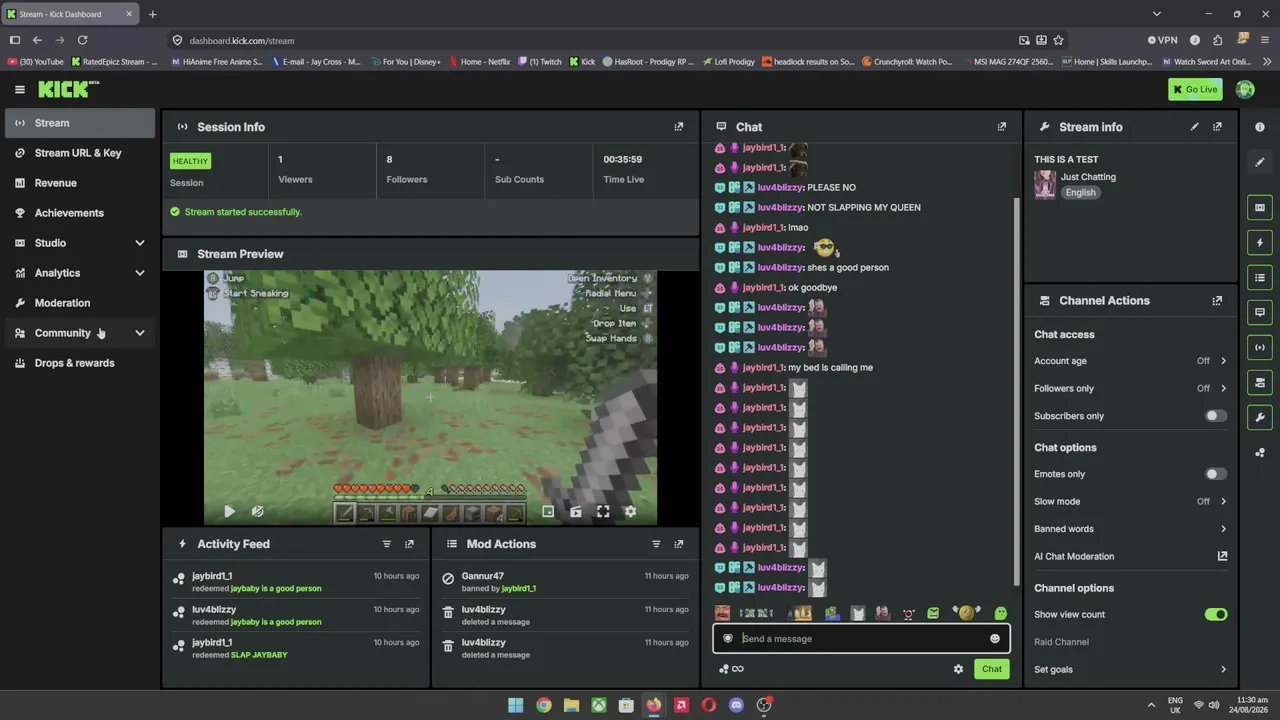
Task: Filter the Mod Actions list
Action: 656,544
